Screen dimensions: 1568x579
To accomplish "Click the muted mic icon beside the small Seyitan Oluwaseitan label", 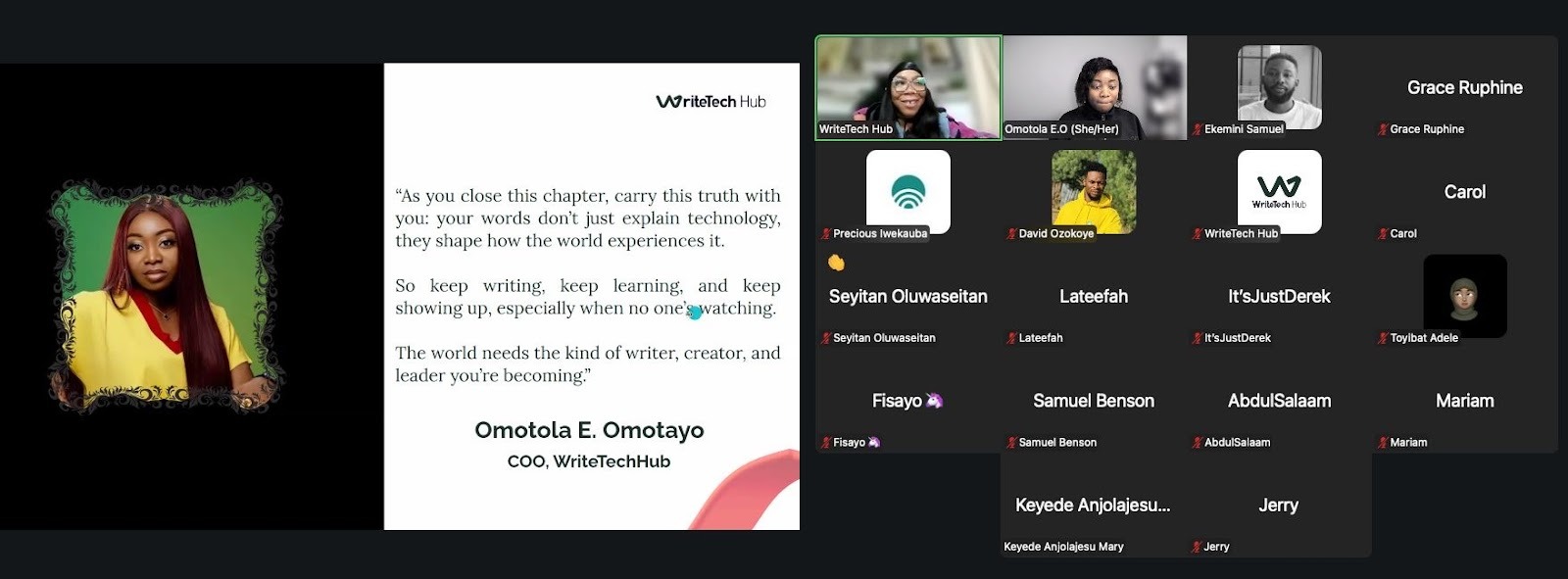I will pyautogui.click(x=826, y=338).
